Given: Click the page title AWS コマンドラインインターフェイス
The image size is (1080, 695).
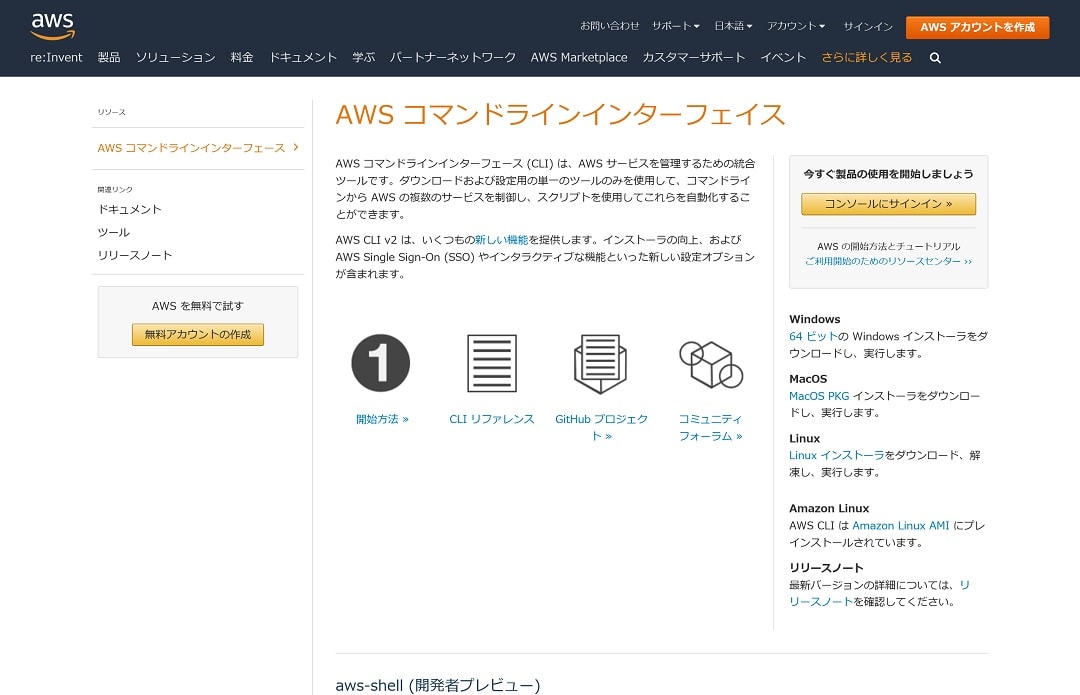Looking at the screenshot, I should pyautogui.click(x=560, y=114).
